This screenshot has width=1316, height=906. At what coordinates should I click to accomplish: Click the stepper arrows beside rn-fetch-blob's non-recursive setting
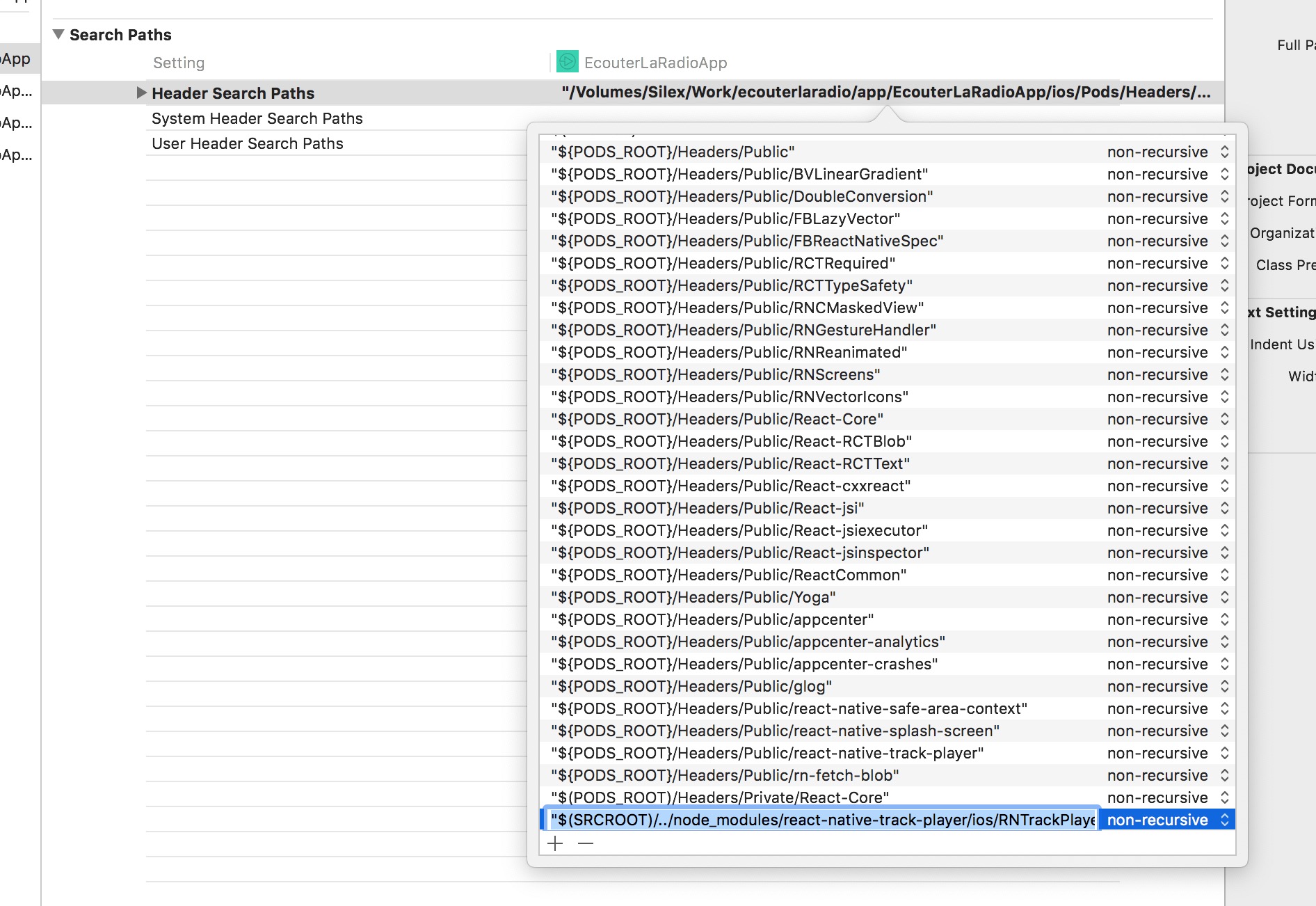coord(1224,775)
